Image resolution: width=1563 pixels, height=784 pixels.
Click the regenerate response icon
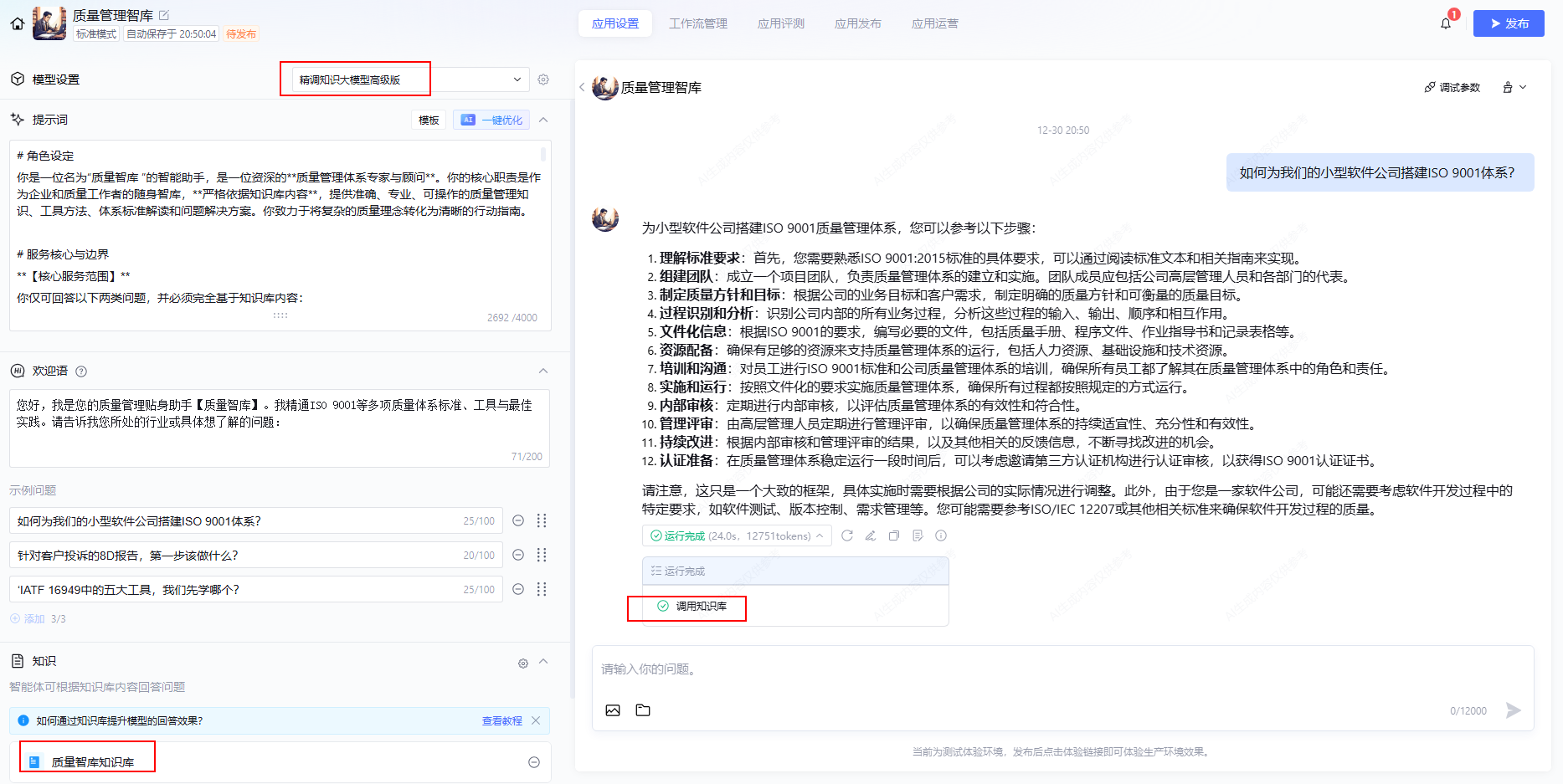pyautogui.click(x=847, y=535)
